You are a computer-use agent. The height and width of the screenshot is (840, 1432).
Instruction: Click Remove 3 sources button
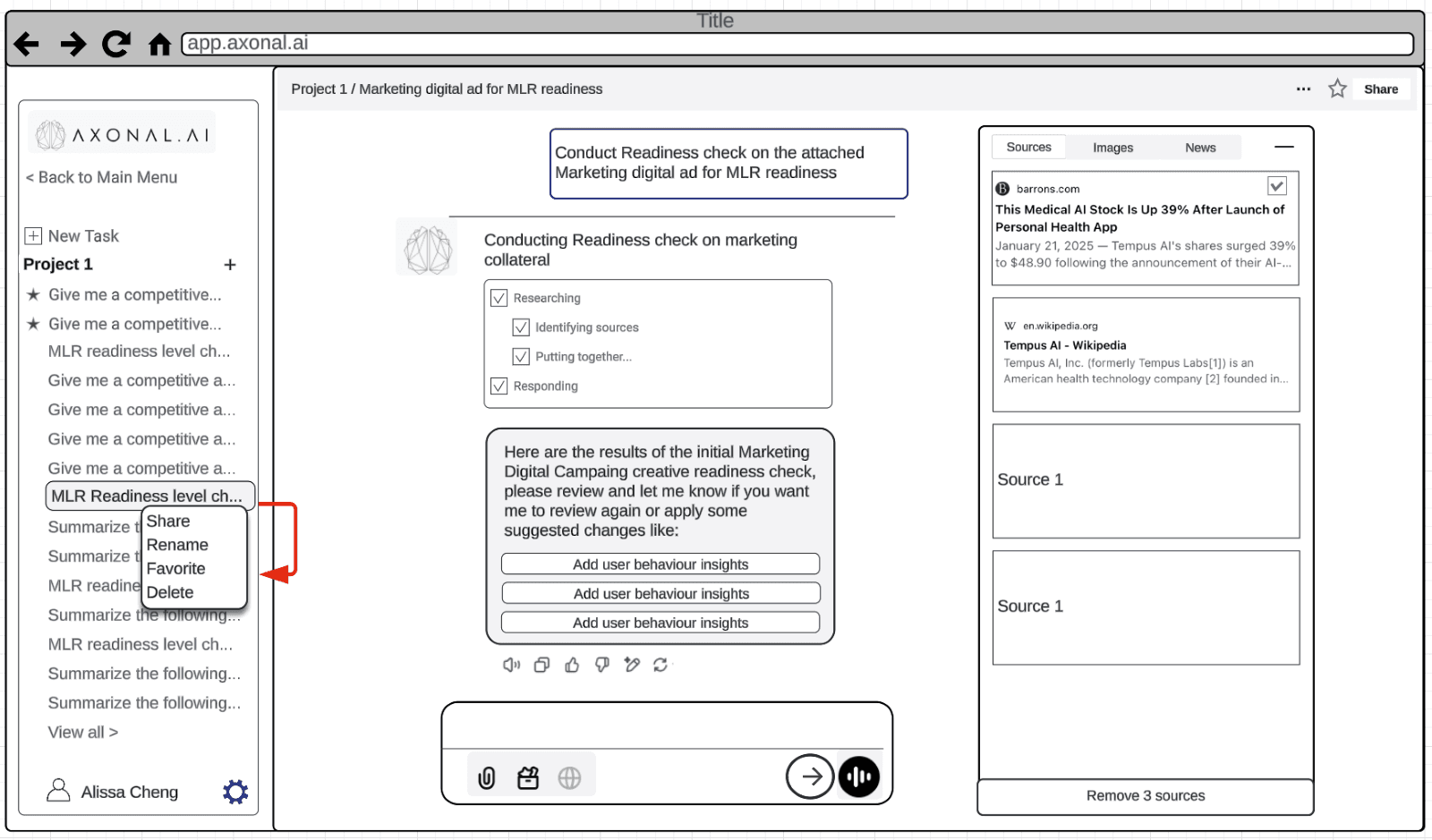click(1146, 796)
